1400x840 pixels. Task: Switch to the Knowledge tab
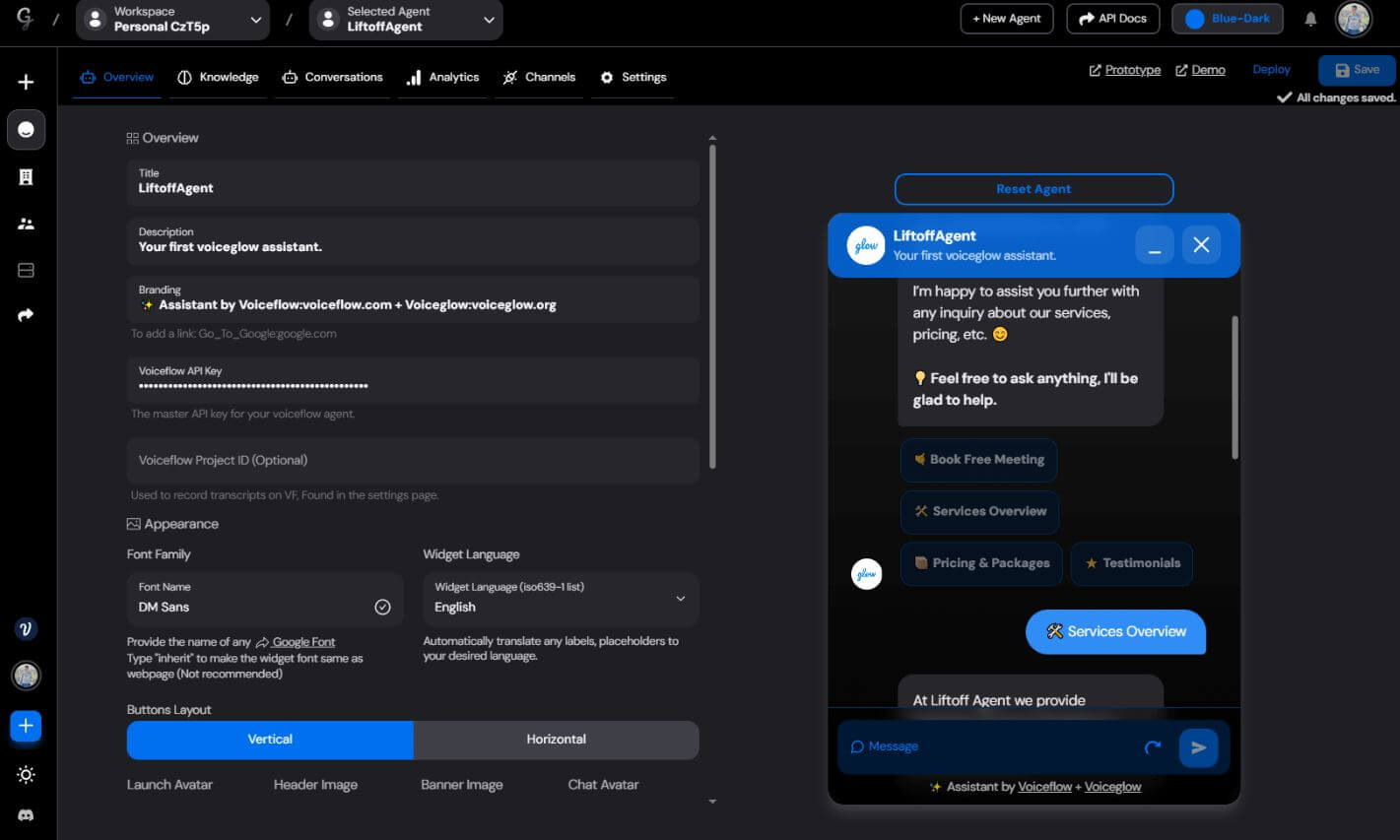(x=218, y=77)
